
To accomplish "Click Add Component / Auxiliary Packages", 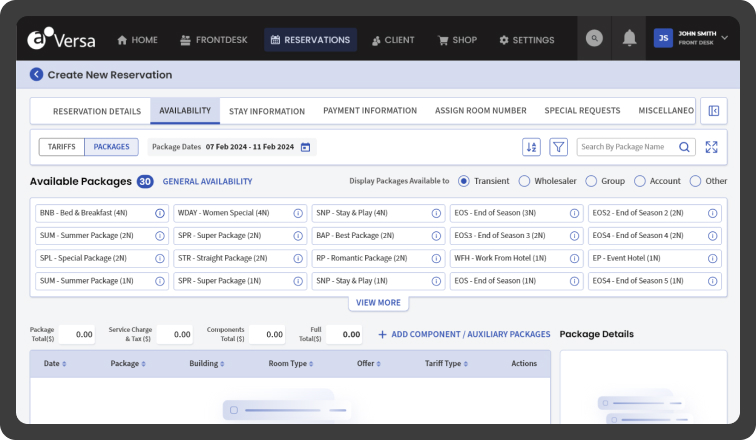I will pyautogui.click(x=464, y=334).
